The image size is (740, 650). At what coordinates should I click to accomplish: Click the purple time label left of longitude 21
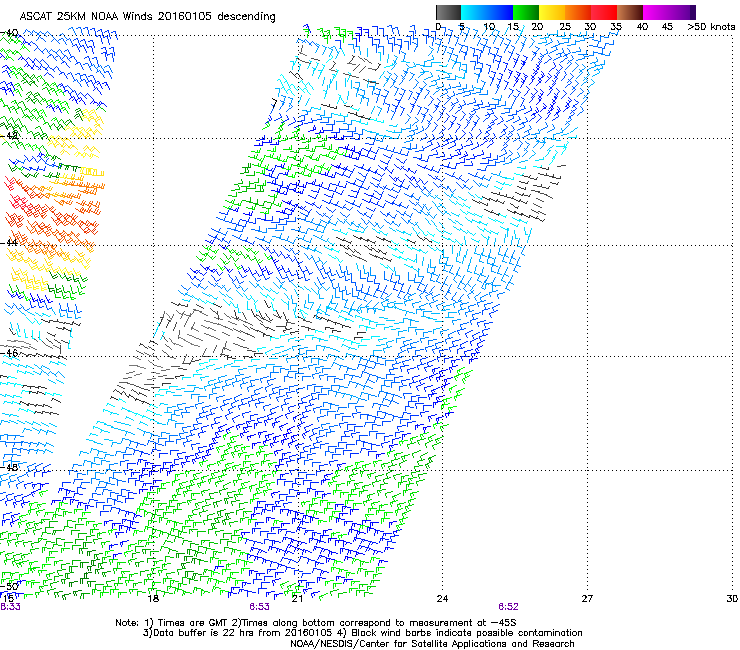click(260, 607)
